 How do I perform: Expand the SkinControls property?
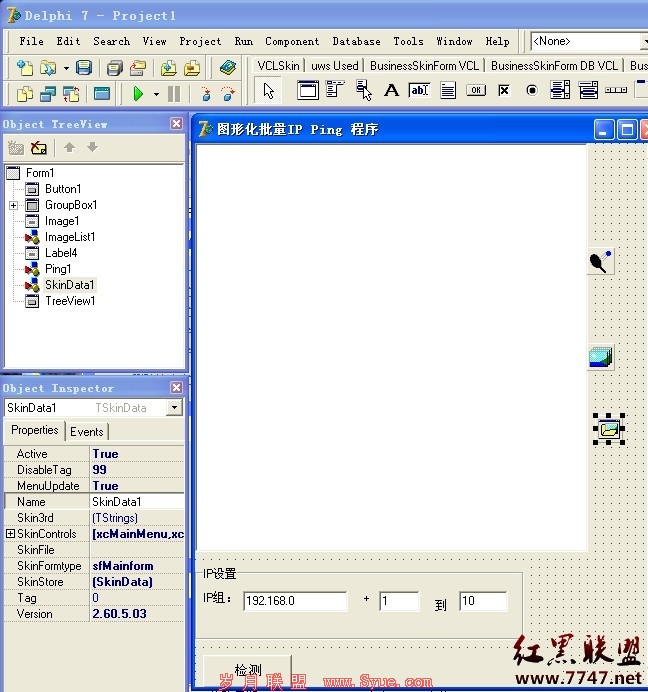pos(10,534)
